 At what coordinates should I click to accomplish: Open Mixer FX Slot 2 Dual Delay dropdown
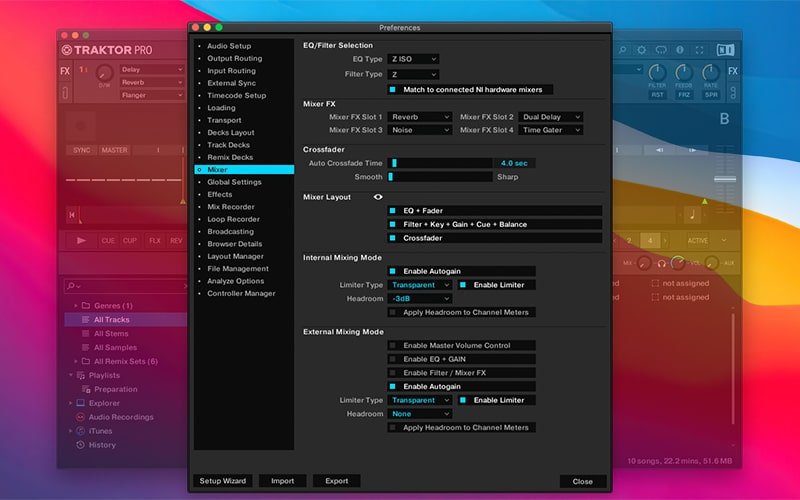click(x=550, y=117)
